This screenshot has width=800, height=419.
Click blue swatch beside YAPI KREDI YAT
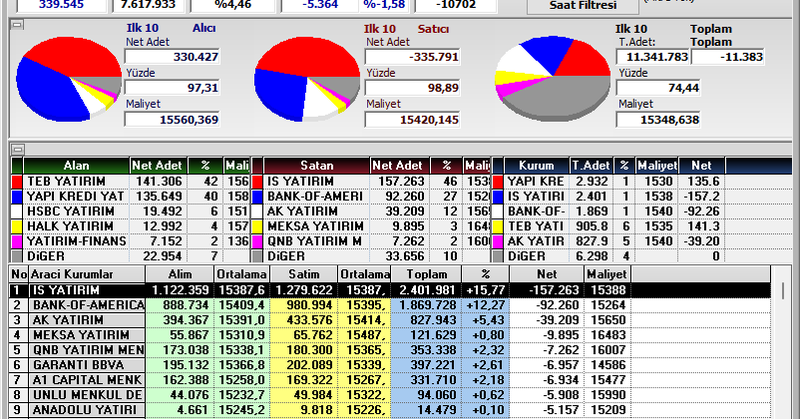(17, 196)
